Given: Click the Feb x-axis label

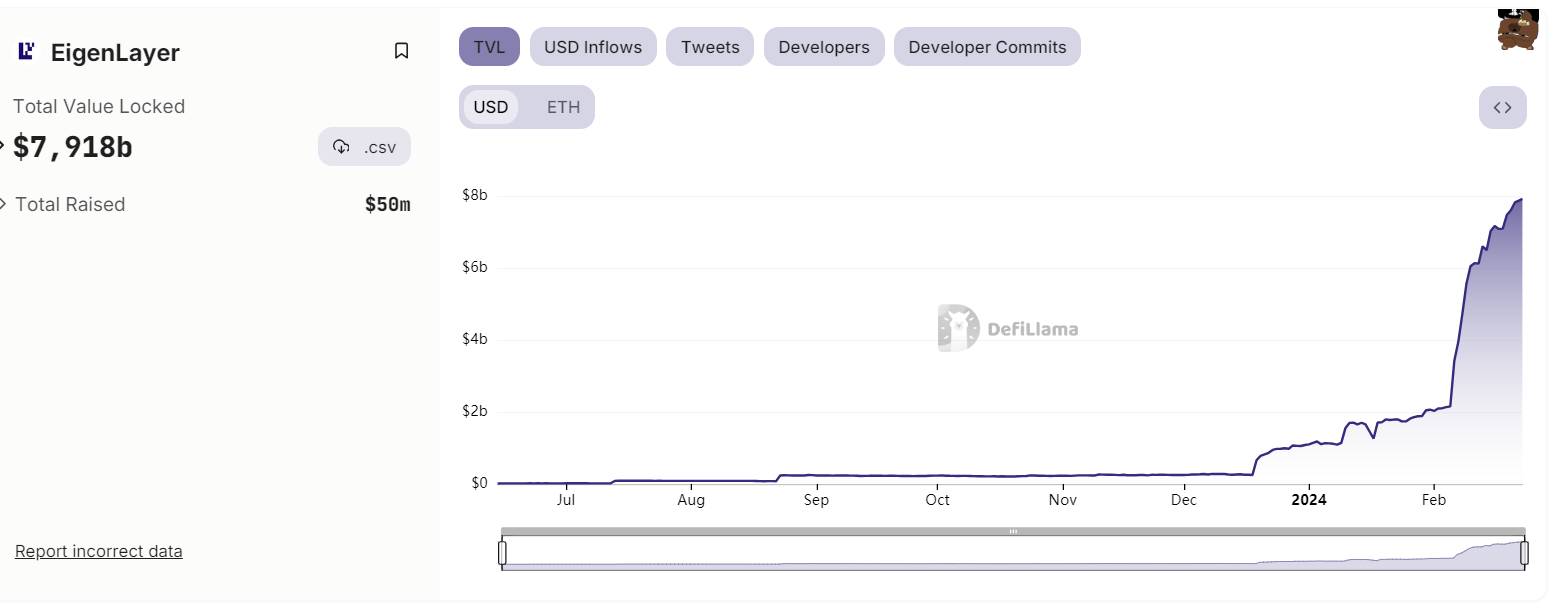Looking at the screenshot, I should coord(1434,500).
